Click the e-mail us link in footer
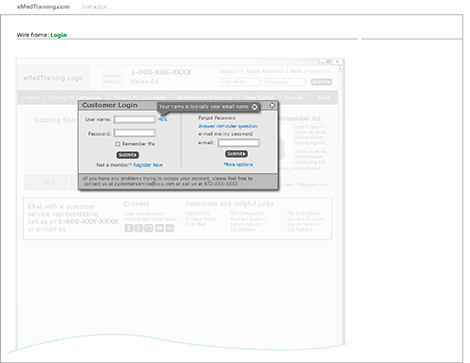The height and width of the screenshot is (363, 470). (x=51, y=229)
